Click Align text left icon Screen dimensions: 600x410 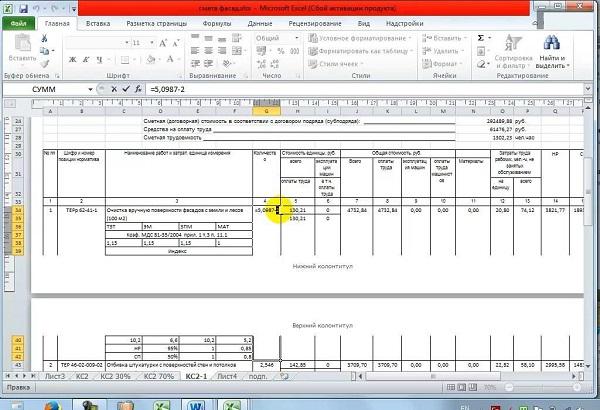[195, 51]
